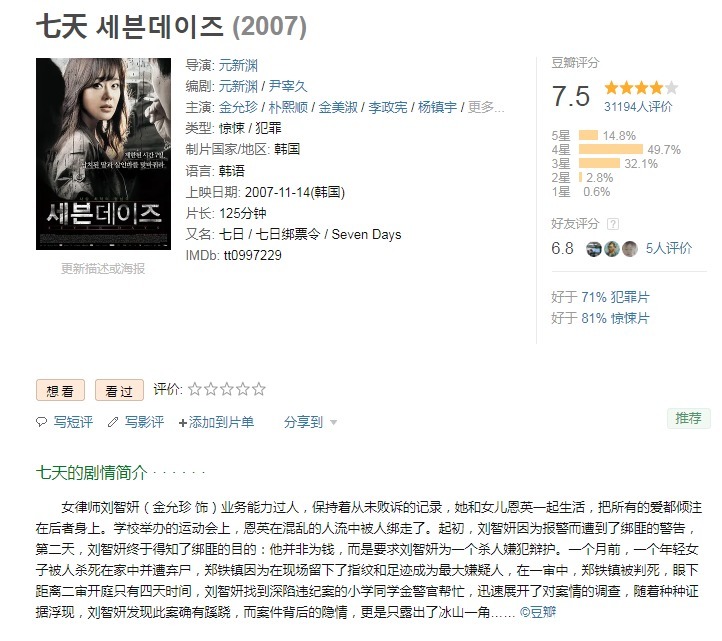
Task: Click the first friend avatar beside 6.8
Action: click(x=594, y=249)
